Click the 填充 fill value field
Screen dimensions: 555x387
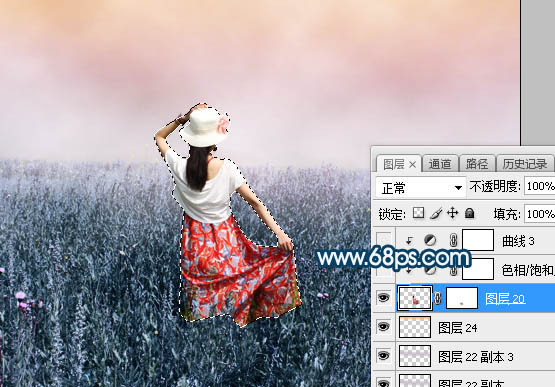(539, 214)
